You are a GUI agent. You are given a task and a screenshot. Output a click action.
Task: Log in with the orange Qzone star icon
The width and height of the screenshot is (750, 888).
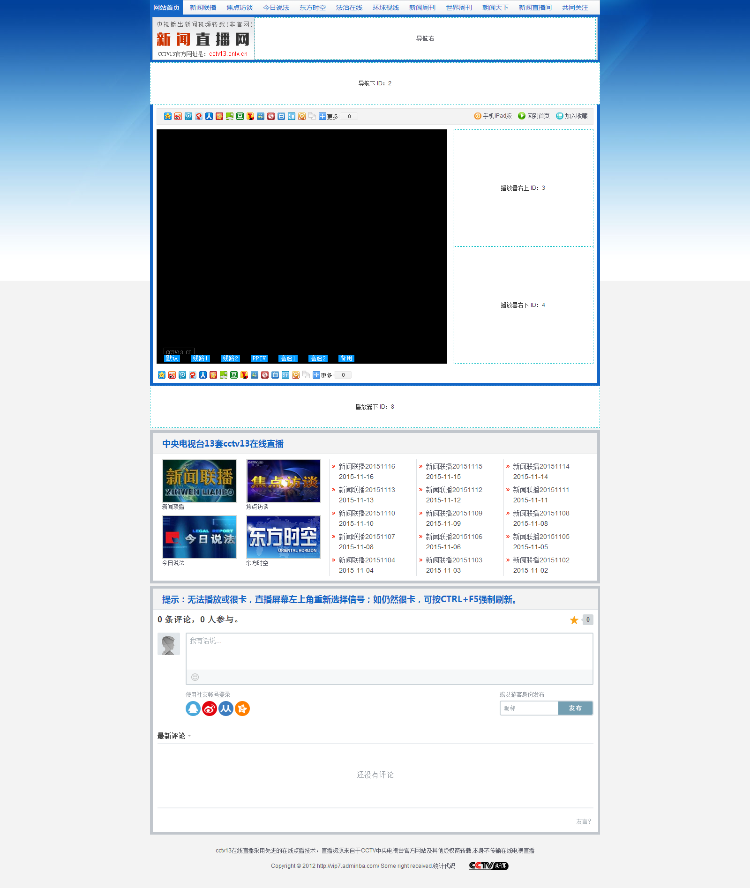tap(242, 708)
